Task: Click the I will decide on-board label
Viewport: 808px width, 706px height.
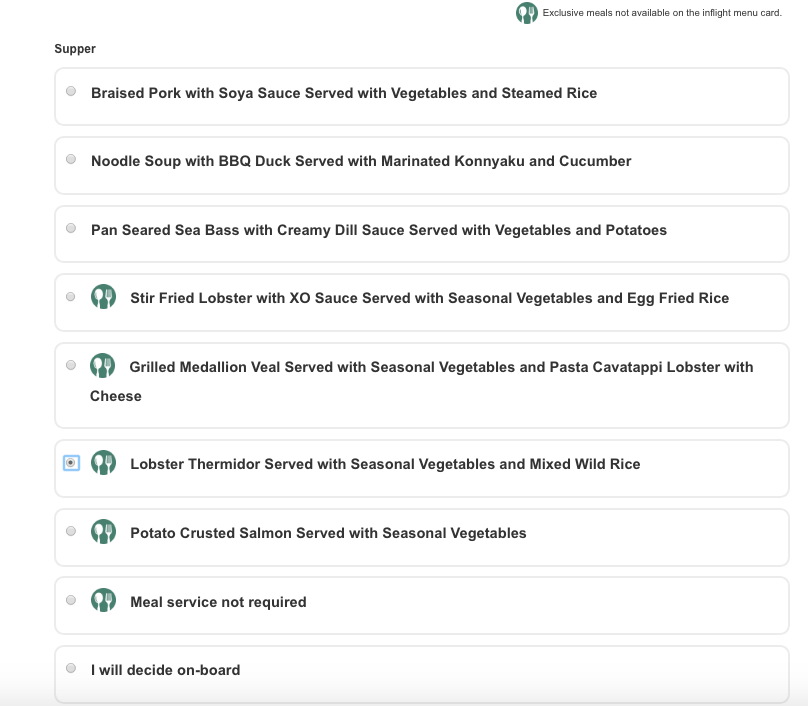Action: [x=166, y=670]
